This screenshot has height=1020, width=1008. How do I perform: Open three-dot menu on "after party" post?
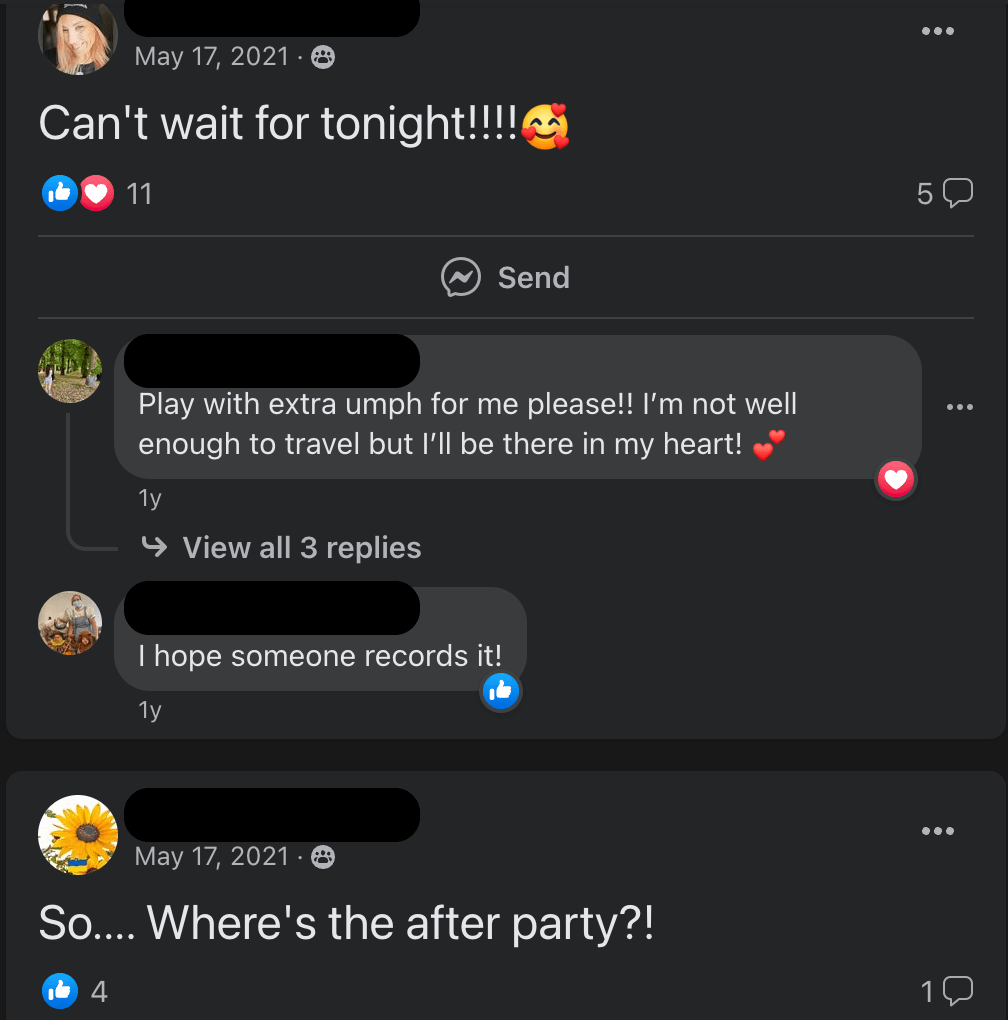[937, 831]
